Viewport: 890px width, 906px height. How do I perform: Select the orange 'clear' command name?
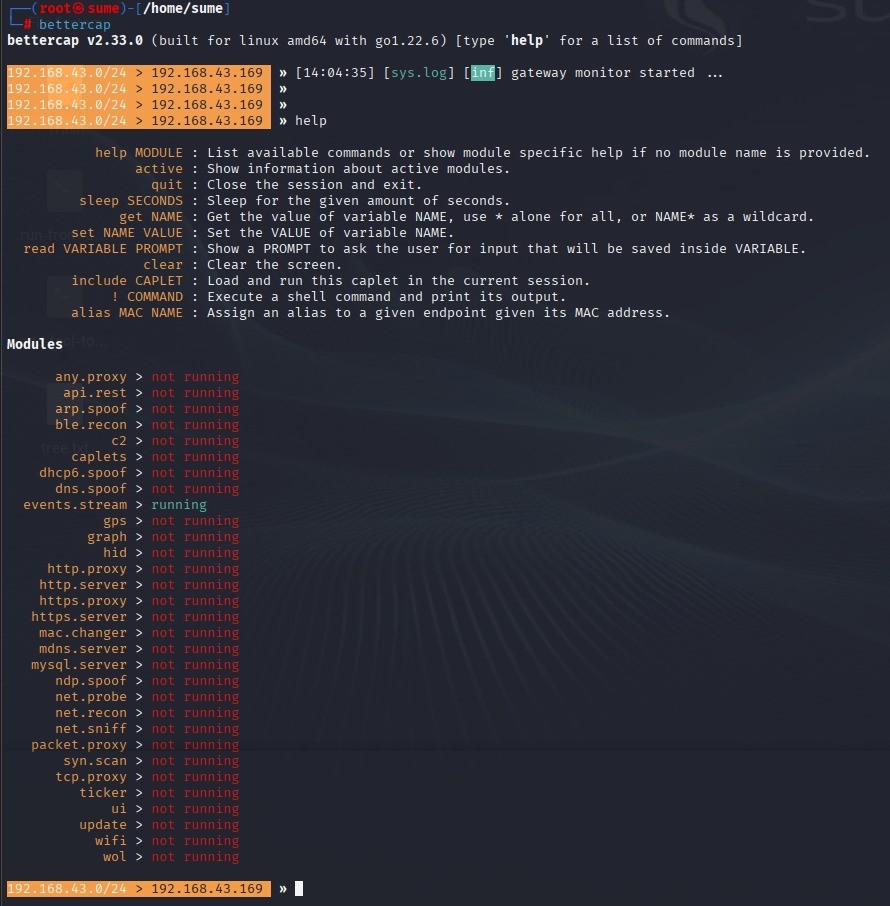tap(163, 265)
